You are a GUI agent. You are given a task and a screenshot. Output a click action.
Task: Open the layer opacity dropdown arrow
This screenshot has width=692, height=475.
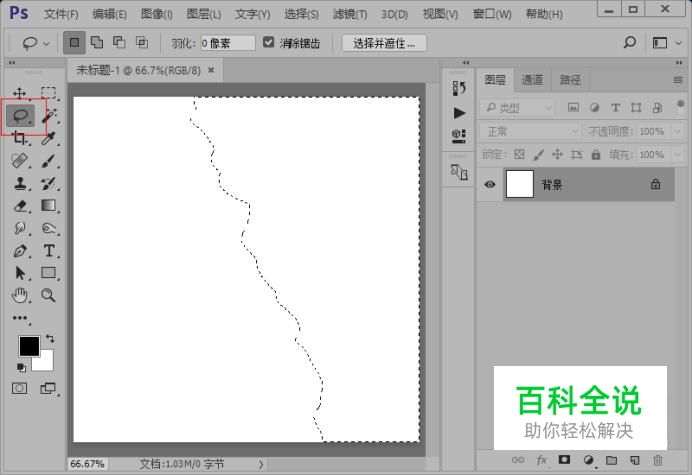677,132
